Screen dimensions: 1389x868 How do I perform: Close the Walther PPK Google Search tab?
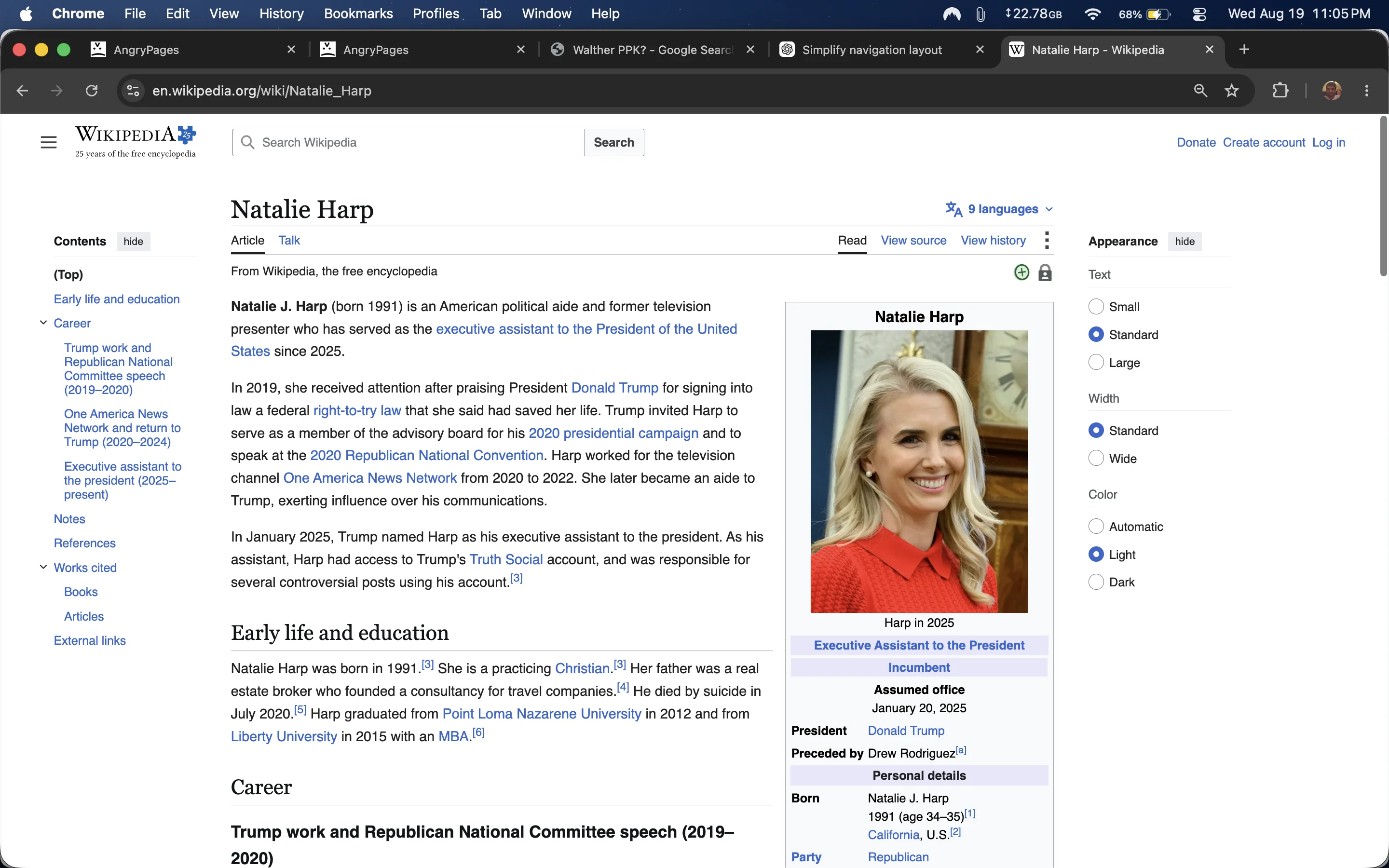click(750, 49)
